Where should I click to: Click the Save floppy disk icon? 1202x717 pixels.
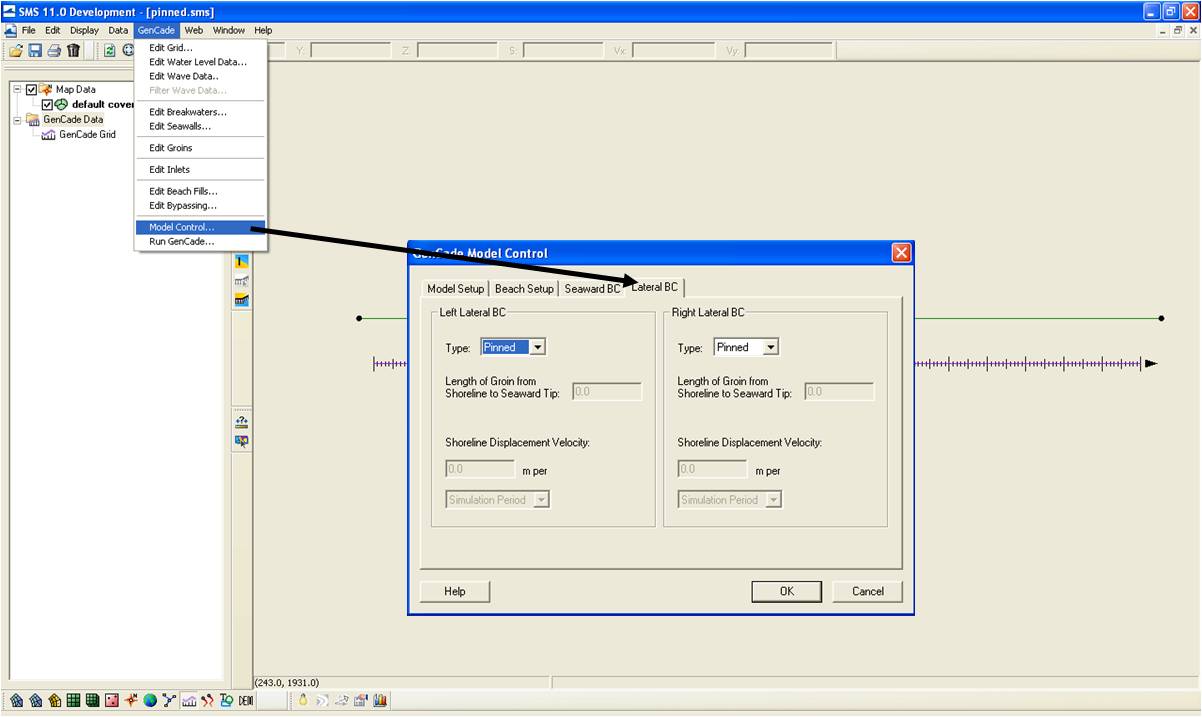pyautogui.click(x=35, y=50)
